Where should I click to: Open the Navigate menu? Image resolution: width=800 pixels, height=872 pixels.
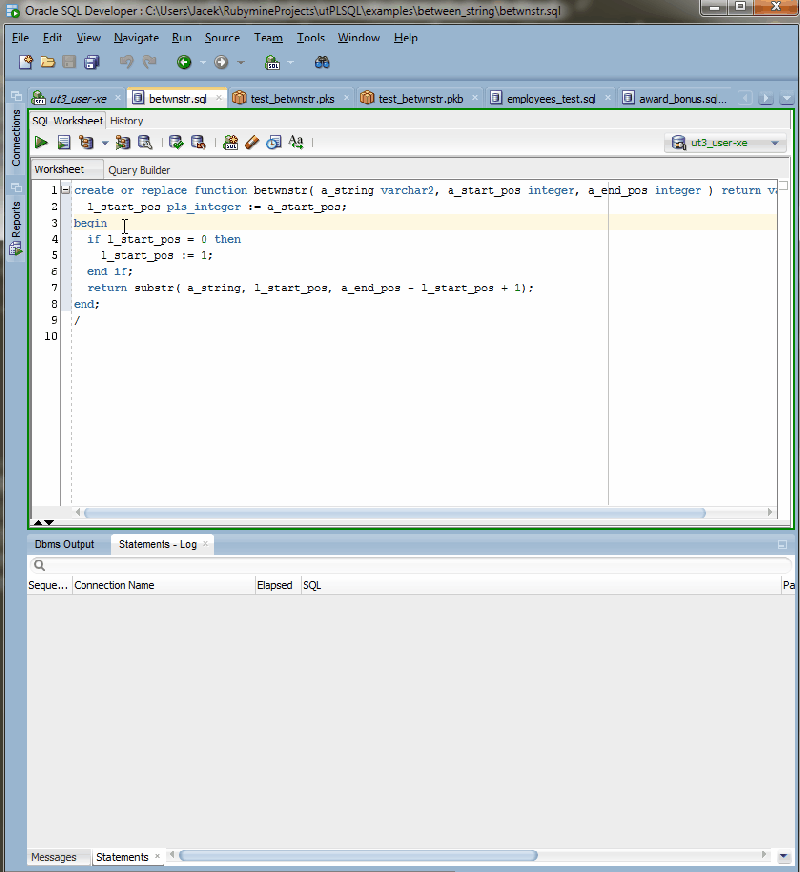click(x=135, y=37)
